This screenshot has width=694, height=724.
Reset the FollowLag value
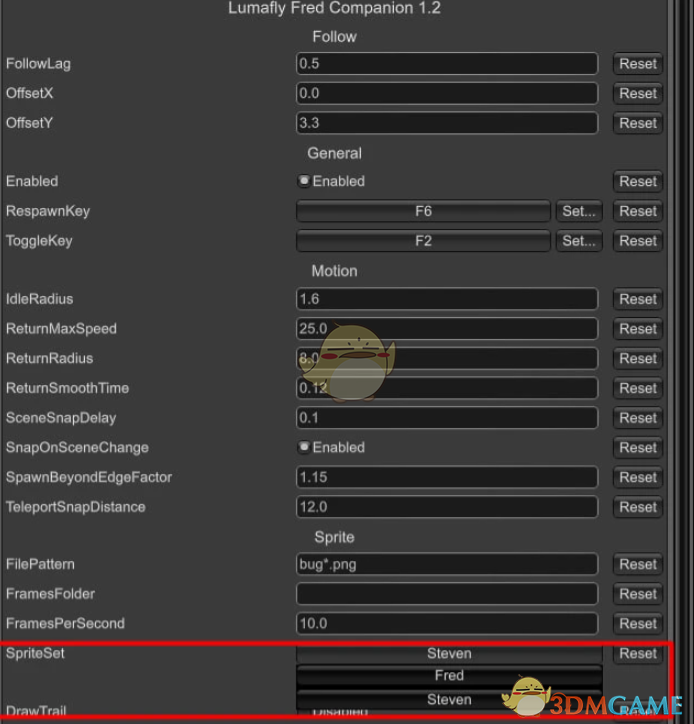click(638, 64)
